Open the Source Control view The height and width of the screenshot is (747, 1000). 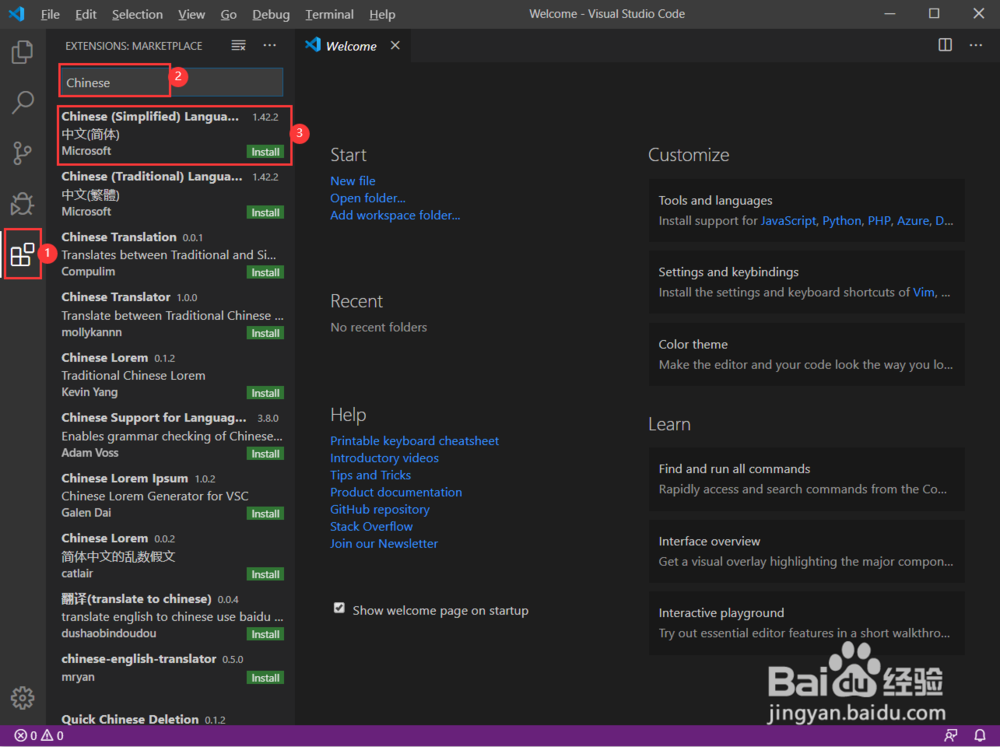(22, 153)
